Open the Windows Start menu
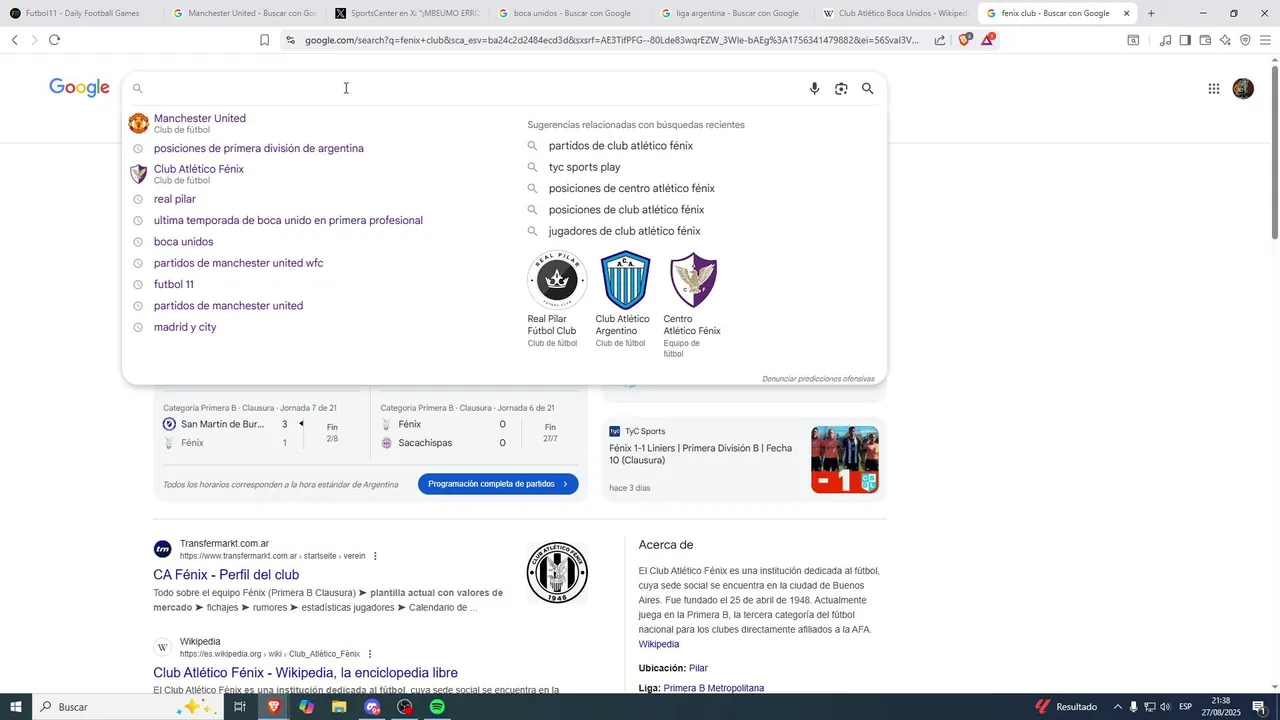The image size is (1280, 720). coord(16,707)
